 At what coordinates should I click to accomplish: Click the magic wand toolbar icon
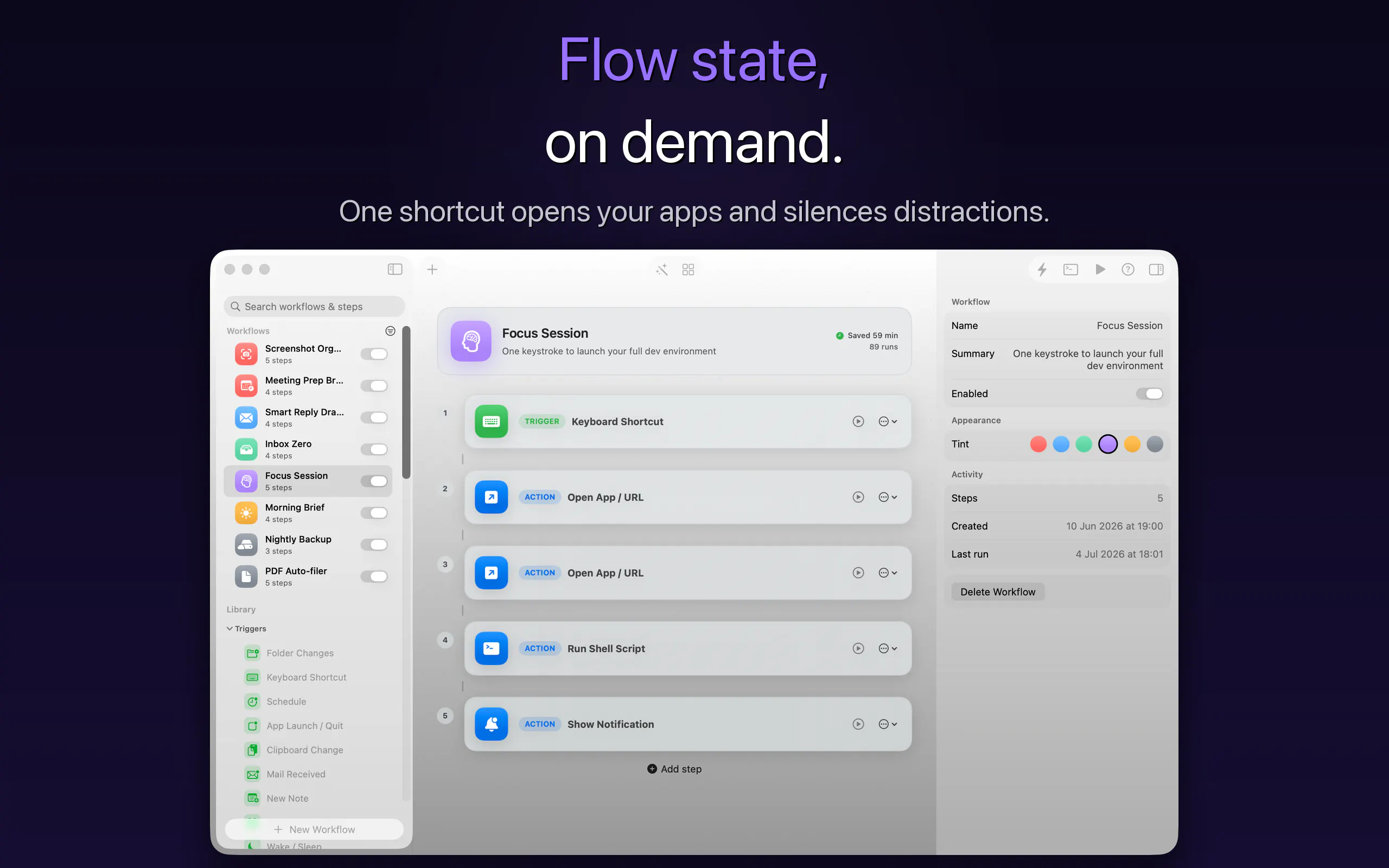click(662, 269)
